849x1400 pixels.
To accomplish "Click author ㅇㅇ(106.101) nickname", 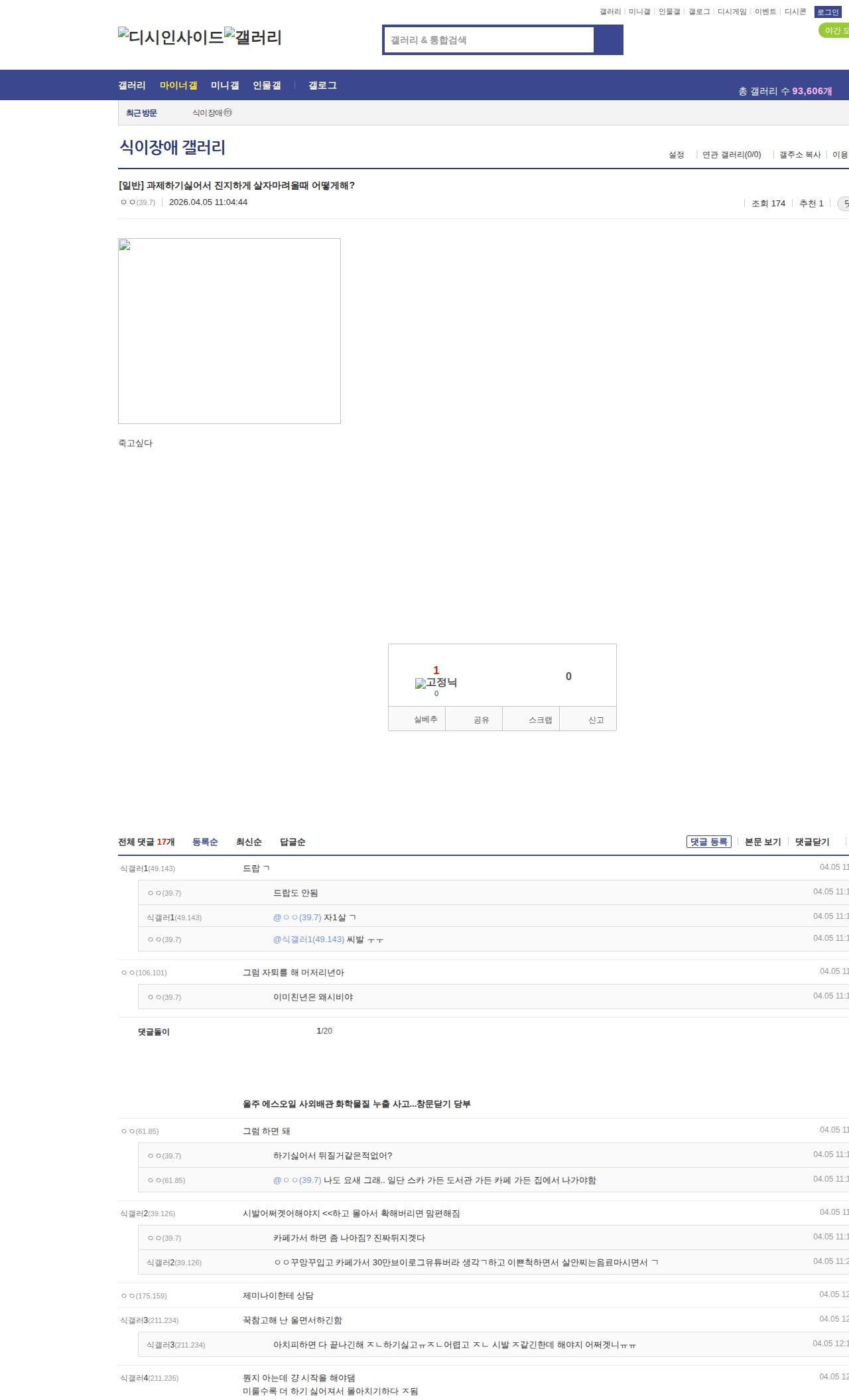I will point(144,973).
